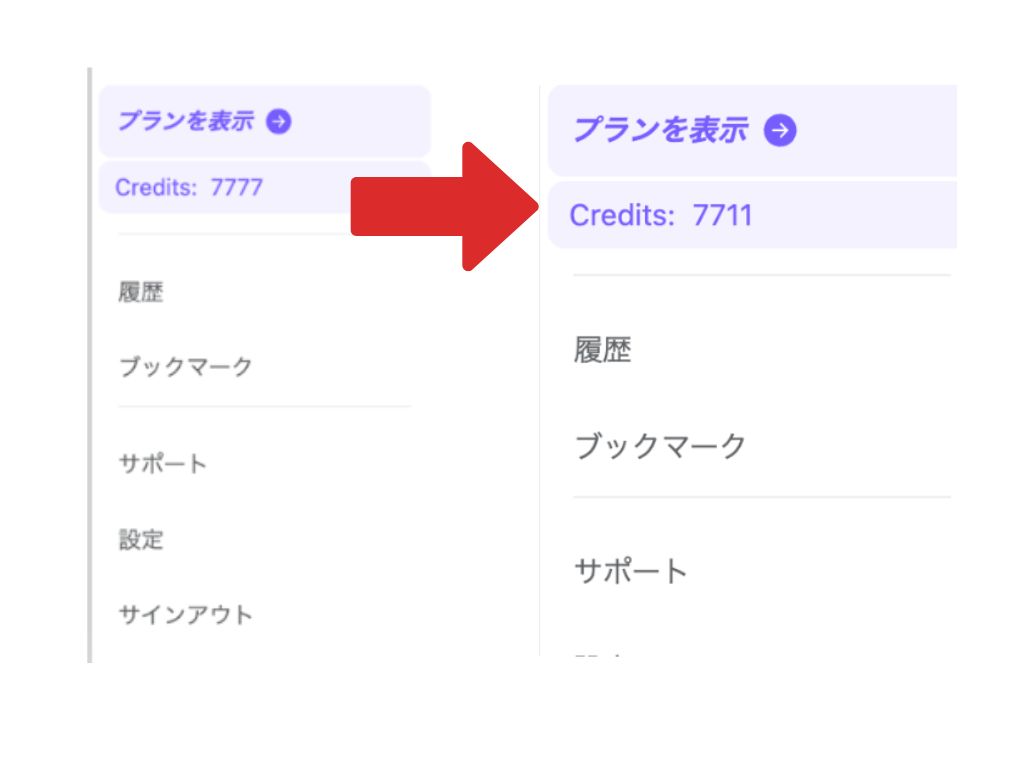Choose サポート in the smaller menu
The image size is (1024, 768).
point(163,464)
